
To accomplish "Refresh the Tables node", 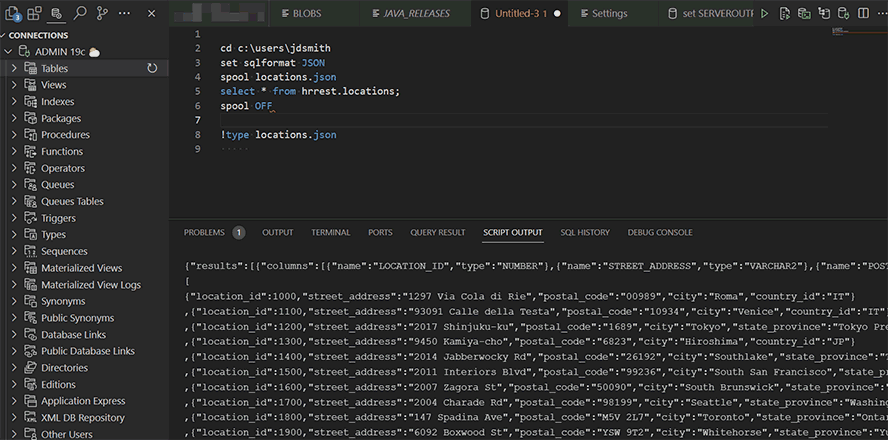I will coord(152,69).
